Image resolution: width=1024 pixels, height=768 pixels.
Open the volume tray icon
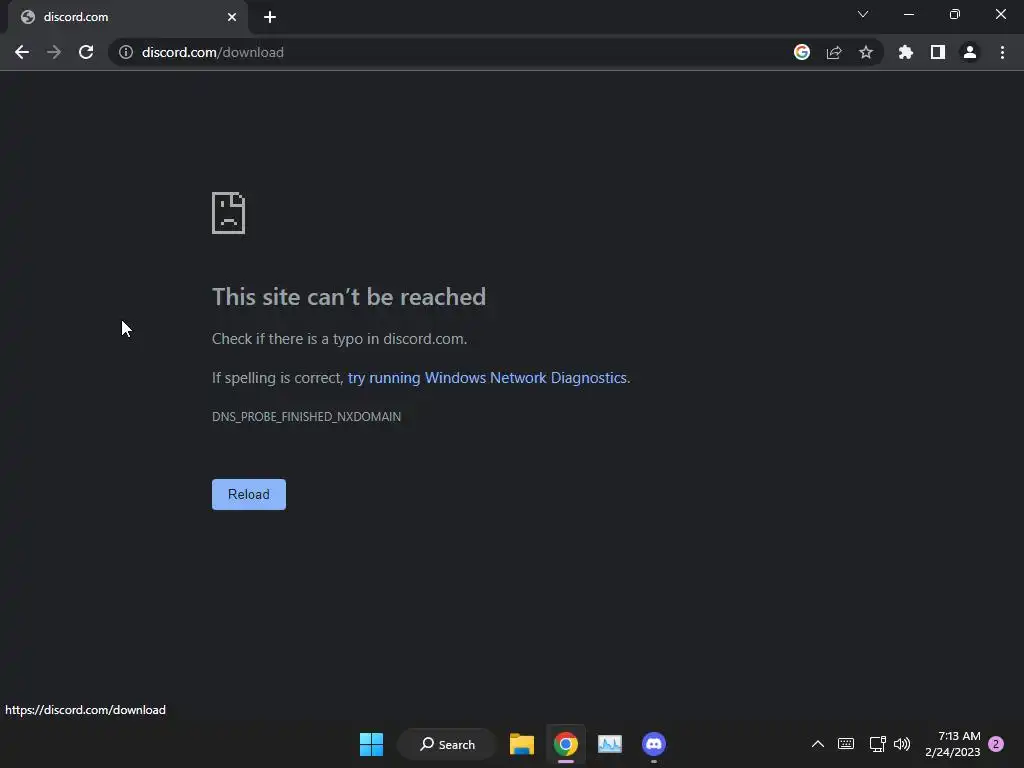pos(902,744)
